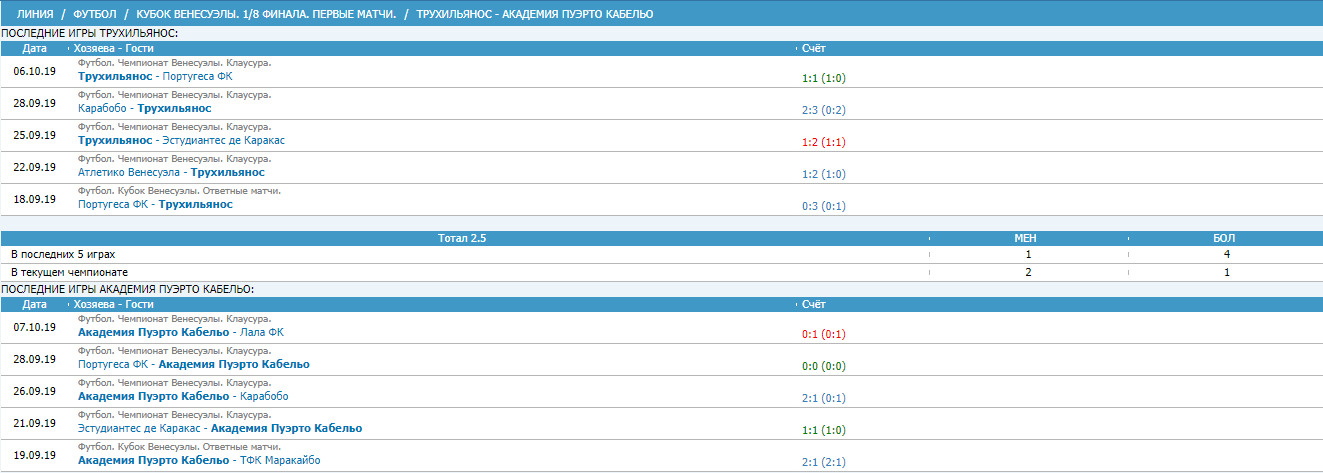Click the МЕН column header
This screenshot has width=1323, height=473.
click(1026, 238)
